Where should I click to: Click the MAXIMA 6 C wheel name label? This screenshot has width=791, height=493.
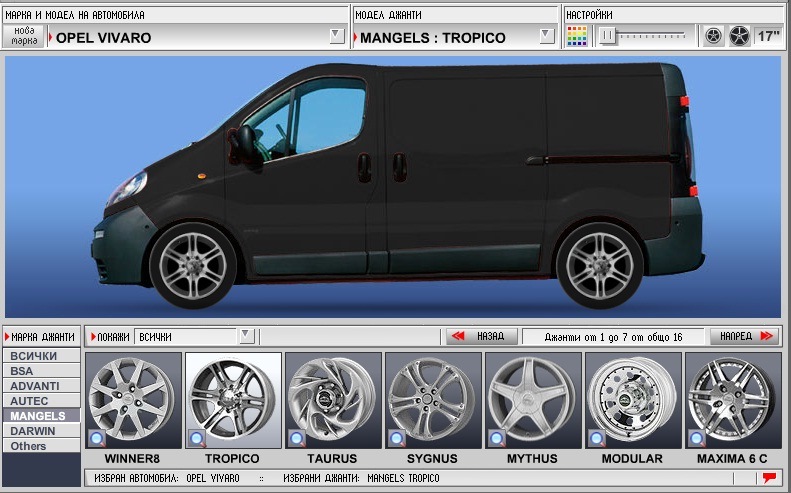(x=732, y=459)
